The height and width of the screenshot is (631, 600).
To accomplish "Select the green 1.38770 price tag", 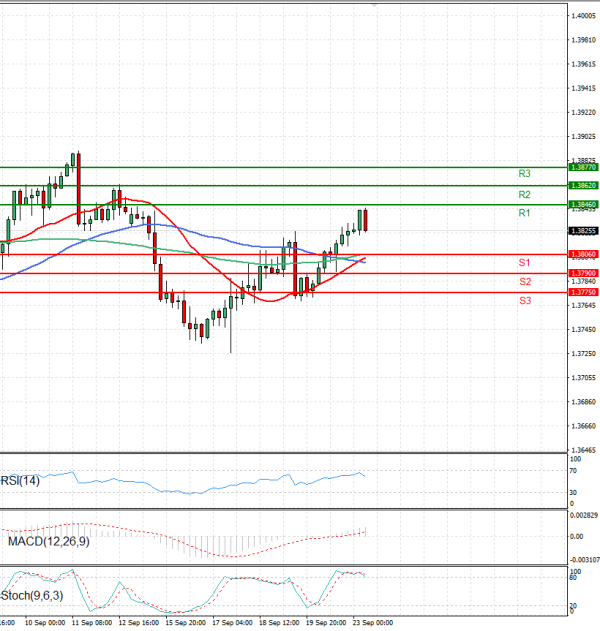I will click(584, 167).
